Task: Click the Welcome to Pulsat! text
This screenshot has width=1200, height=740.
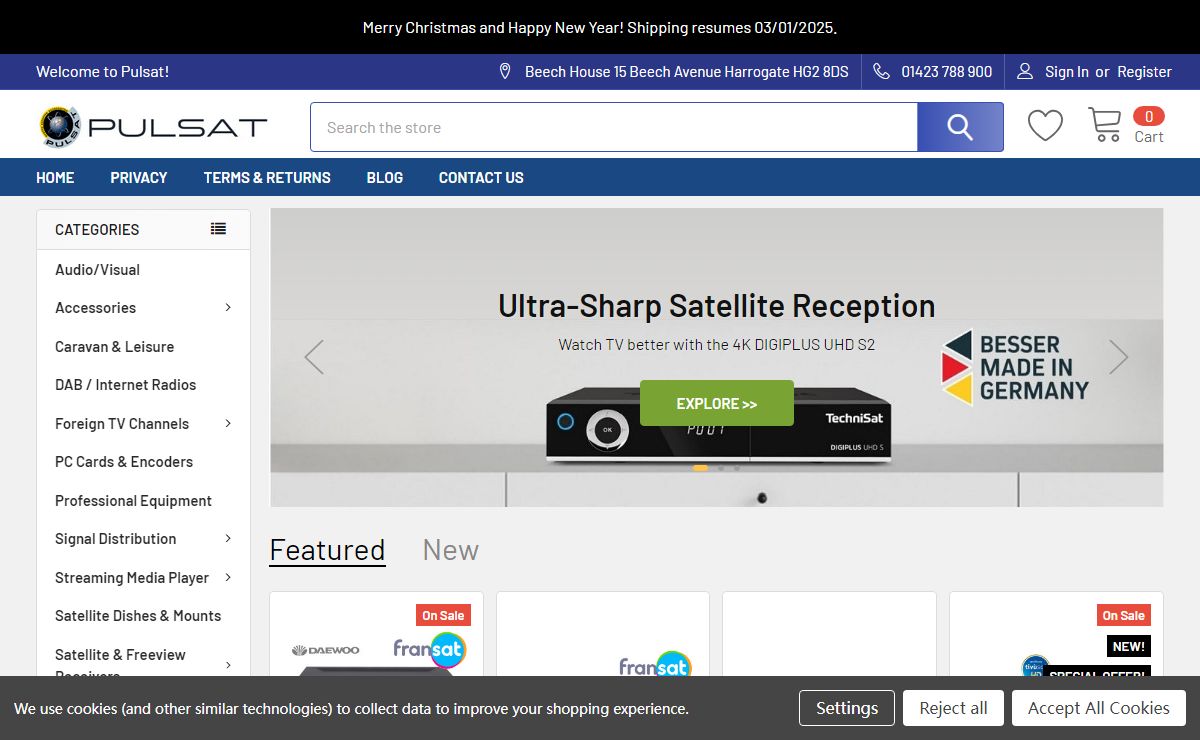Action: tap(102, 71)
